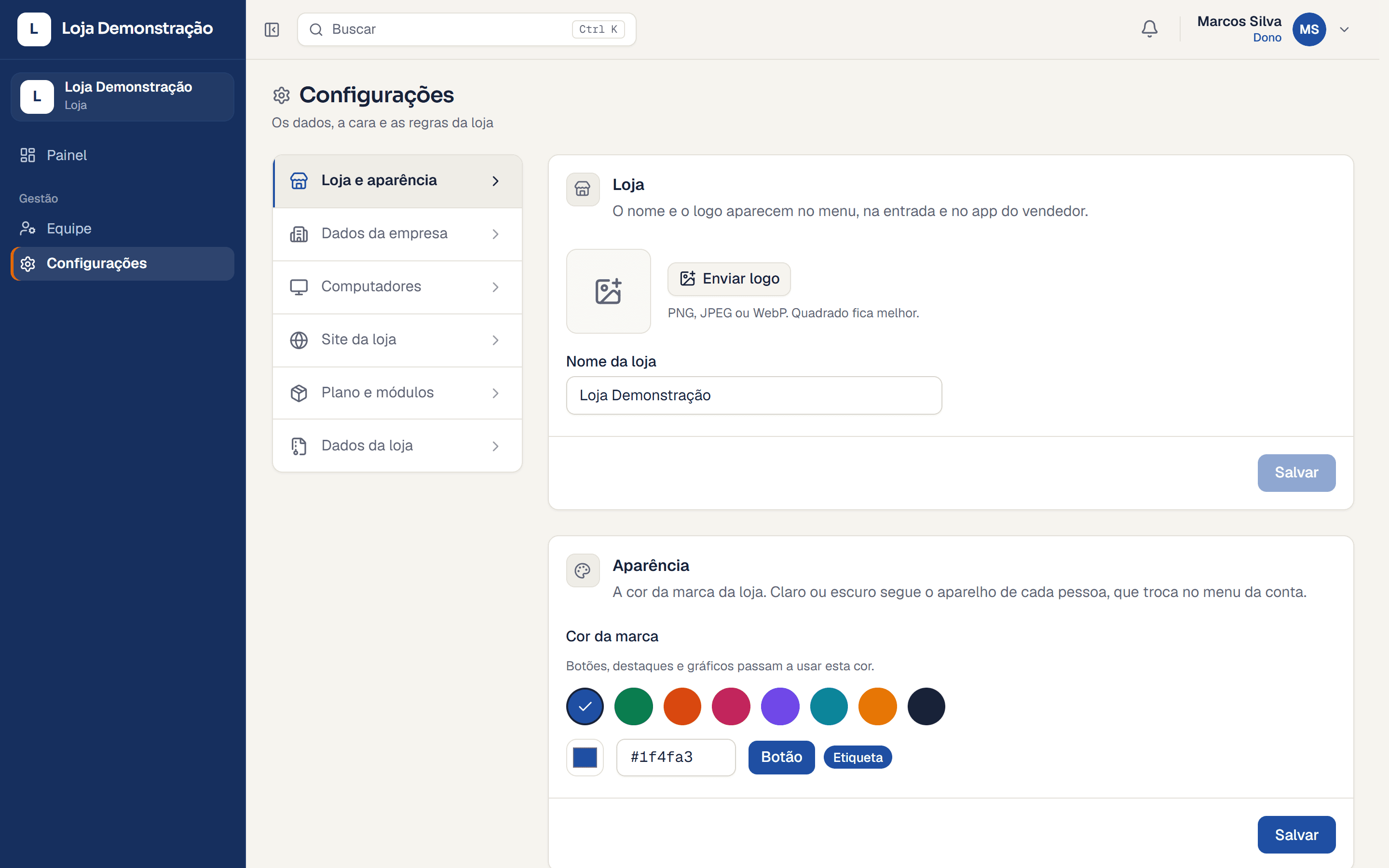
Task: Select the blue brand color swatch
Action: pos(585,706)
